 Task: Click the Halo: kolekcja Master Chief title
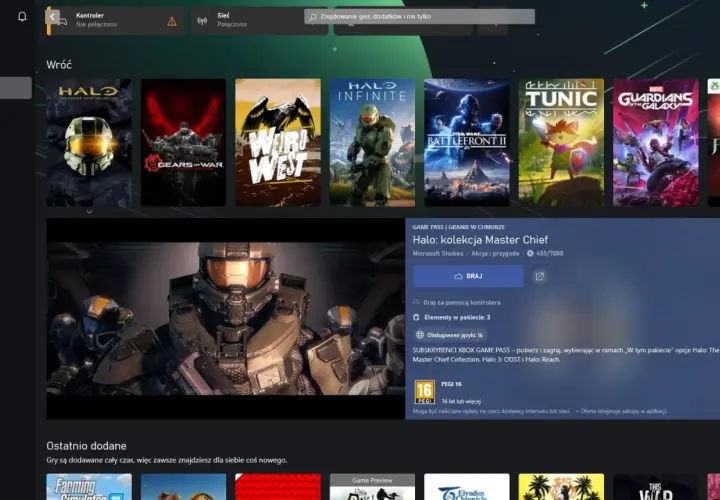480,240
